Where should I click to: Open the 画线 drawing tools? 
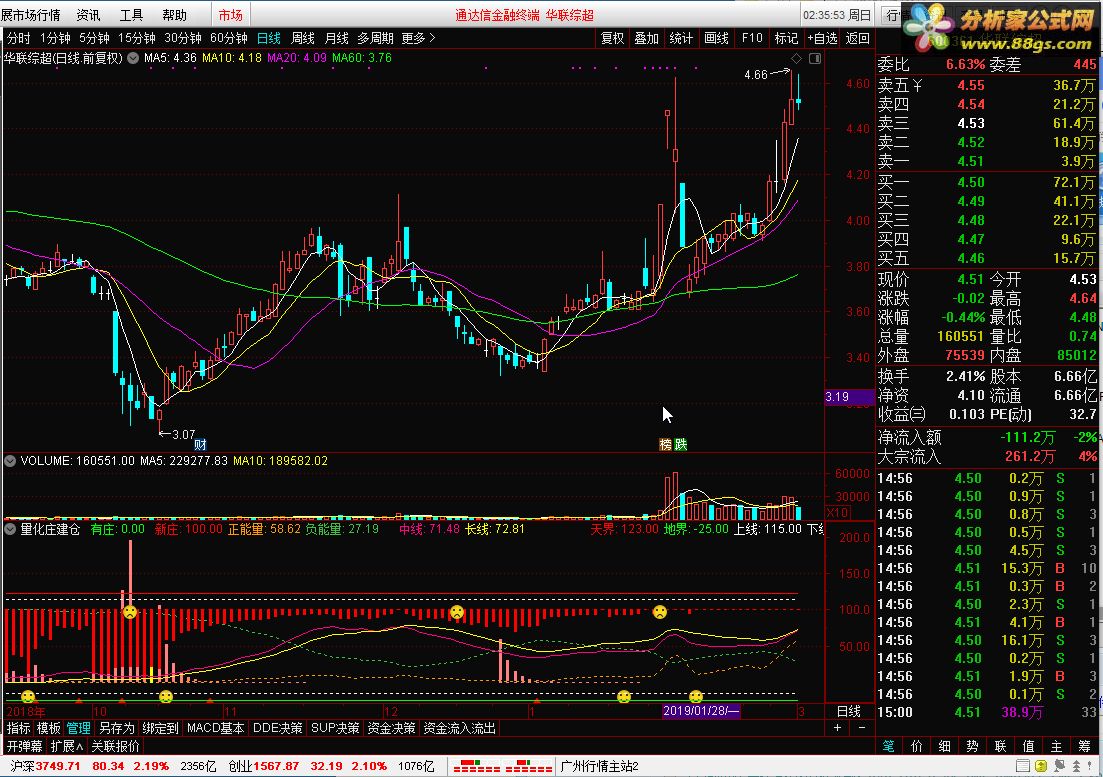point(716,38)
